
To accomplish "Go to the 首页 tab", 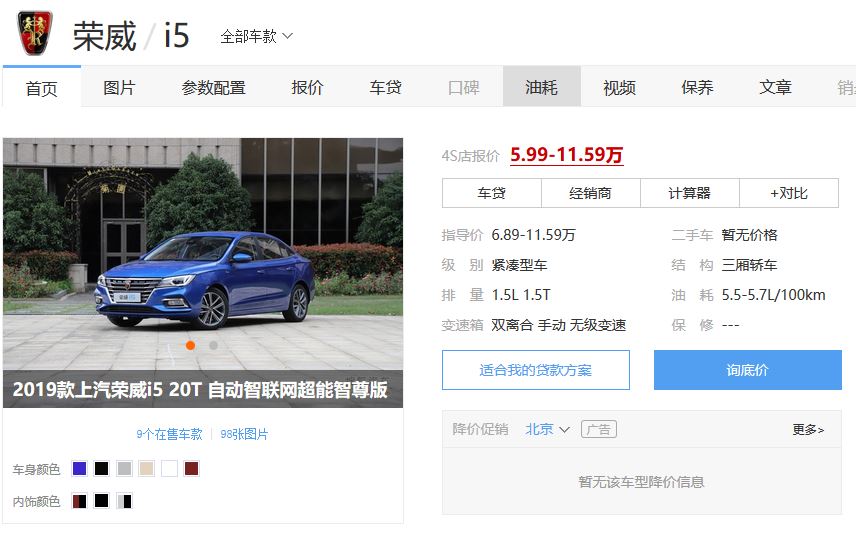I will 41,88.
